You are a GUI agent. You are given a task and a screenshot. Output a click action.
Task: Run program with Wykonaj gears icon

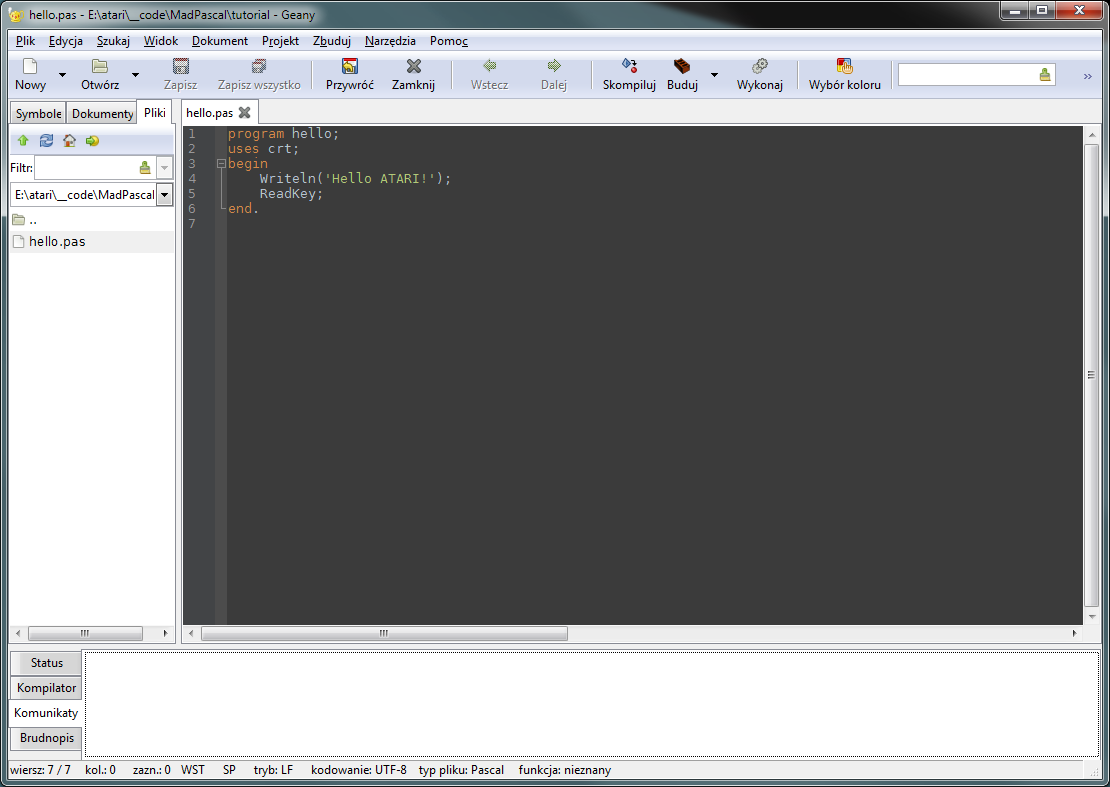(759, 67)
